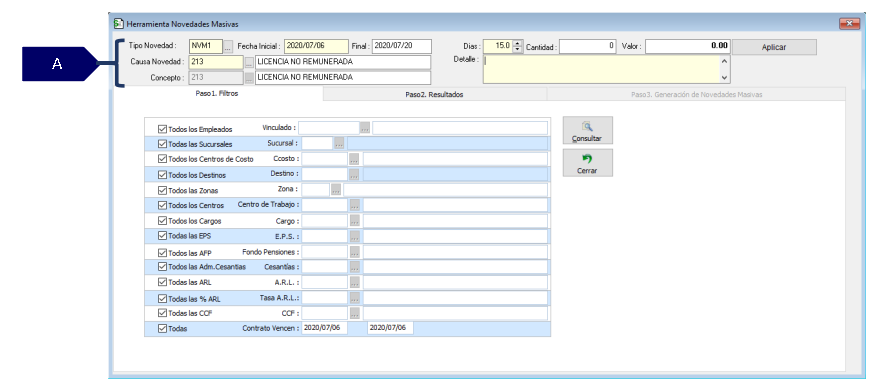
Task: Open lookup button beside Tasa A.R.L. field
Action: (x=354, y=298)
